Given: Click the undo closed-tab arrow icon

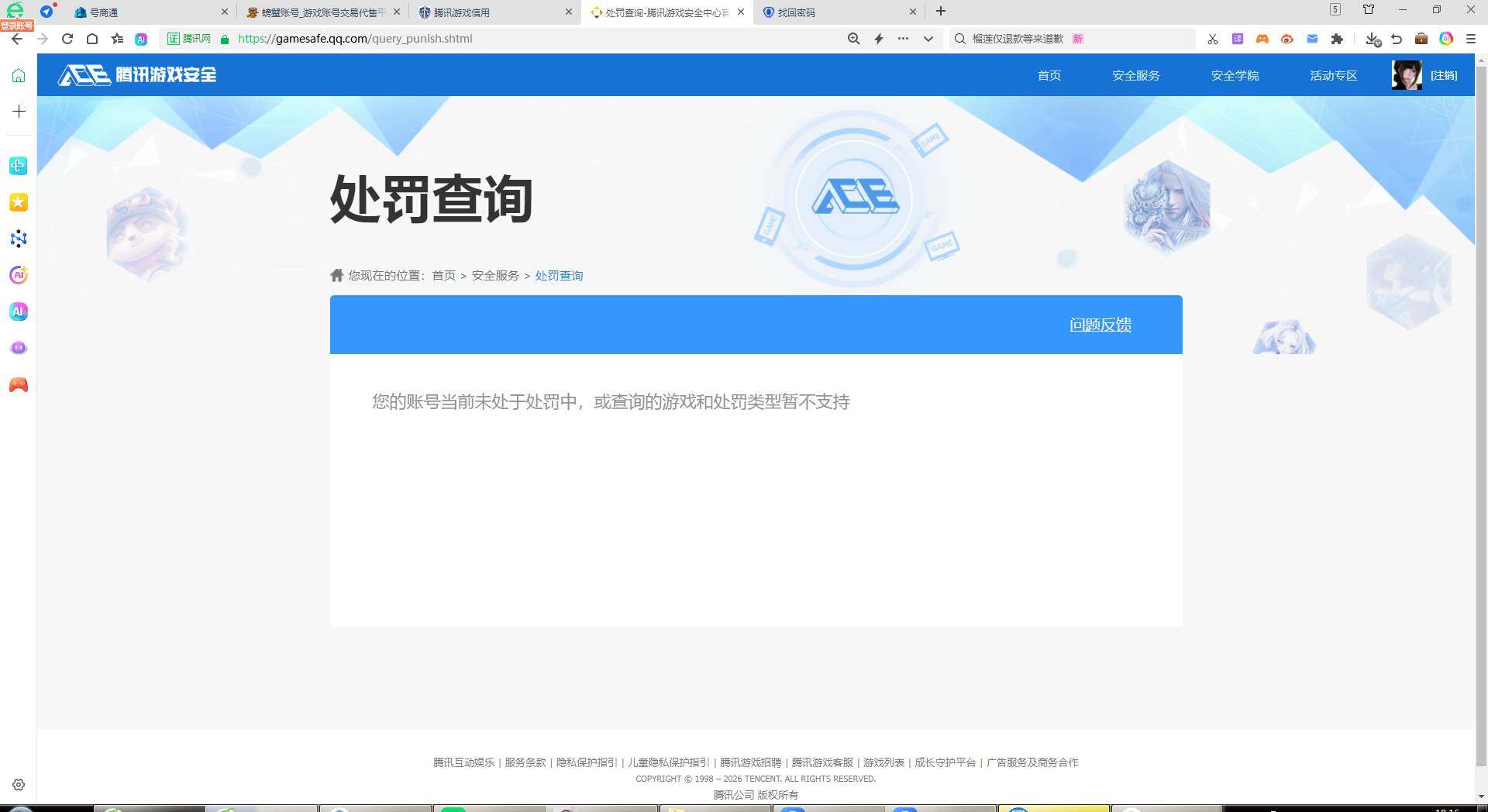Looking at the screenshot, I should coord(1397,39).
